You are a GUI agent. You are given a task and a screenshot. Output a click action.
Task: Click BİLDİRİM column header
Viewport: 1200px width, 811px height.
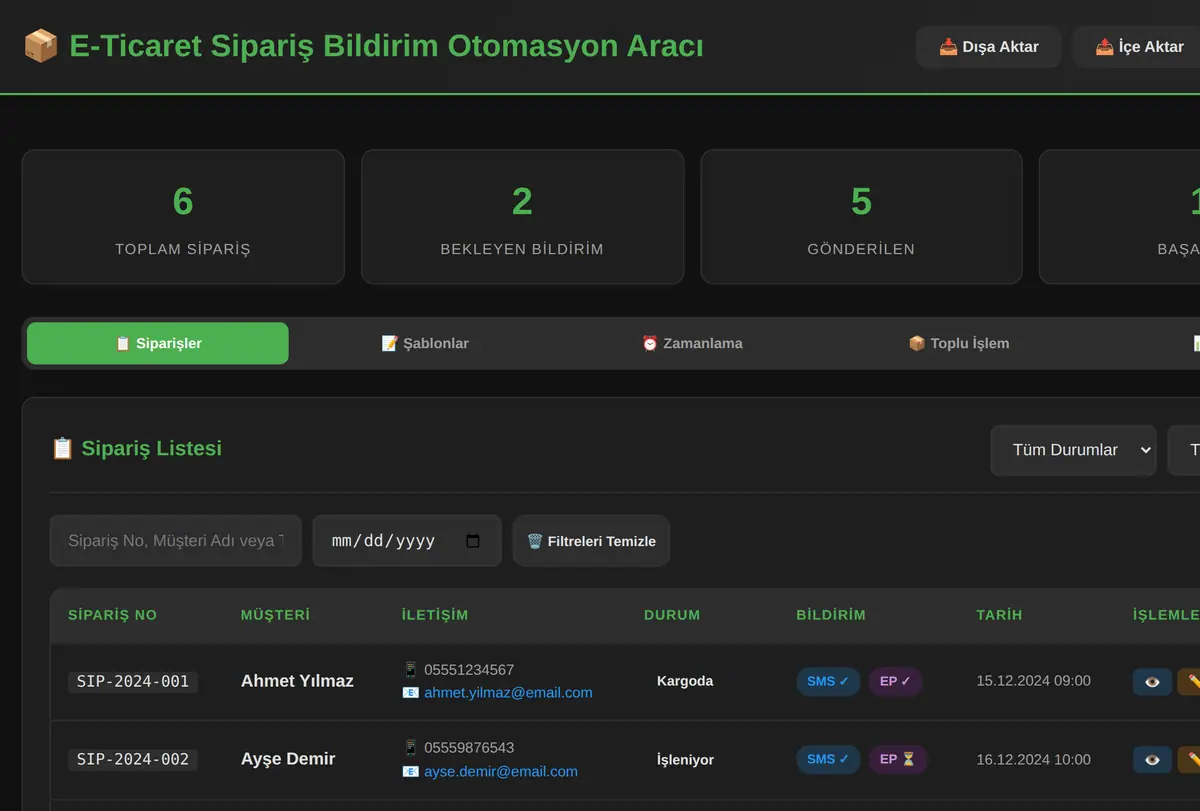pos(831,615)
